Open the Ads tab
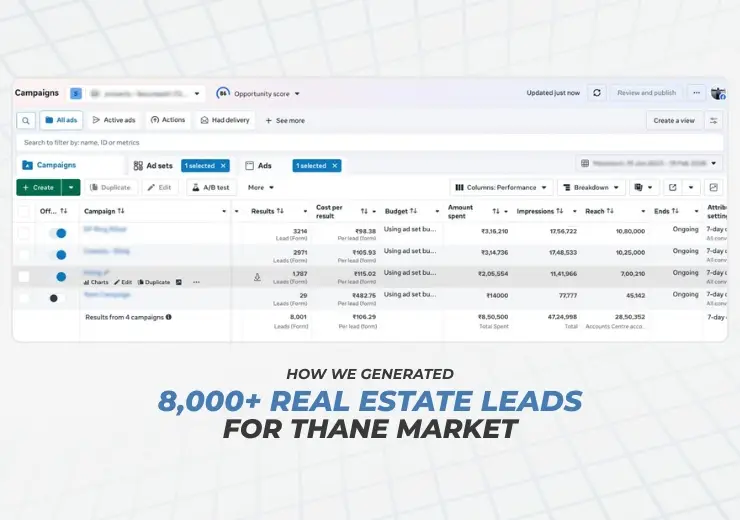The height and width of the screenshot is (520, 740). [x=259, y=166]
